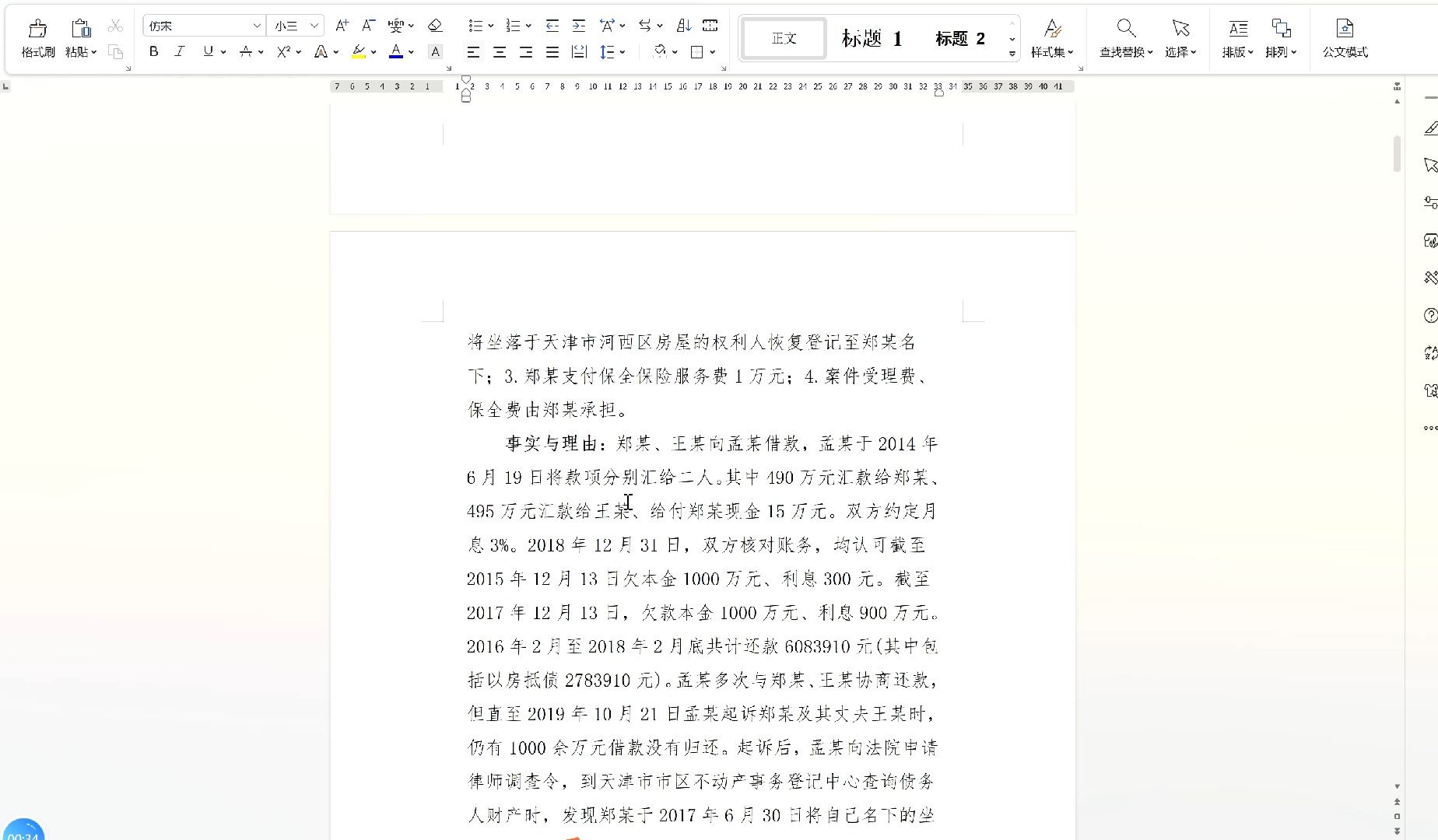Apply the Heading 1 (标题 1) style
This screenshot has height=840, width=1438.
(872, 38)
